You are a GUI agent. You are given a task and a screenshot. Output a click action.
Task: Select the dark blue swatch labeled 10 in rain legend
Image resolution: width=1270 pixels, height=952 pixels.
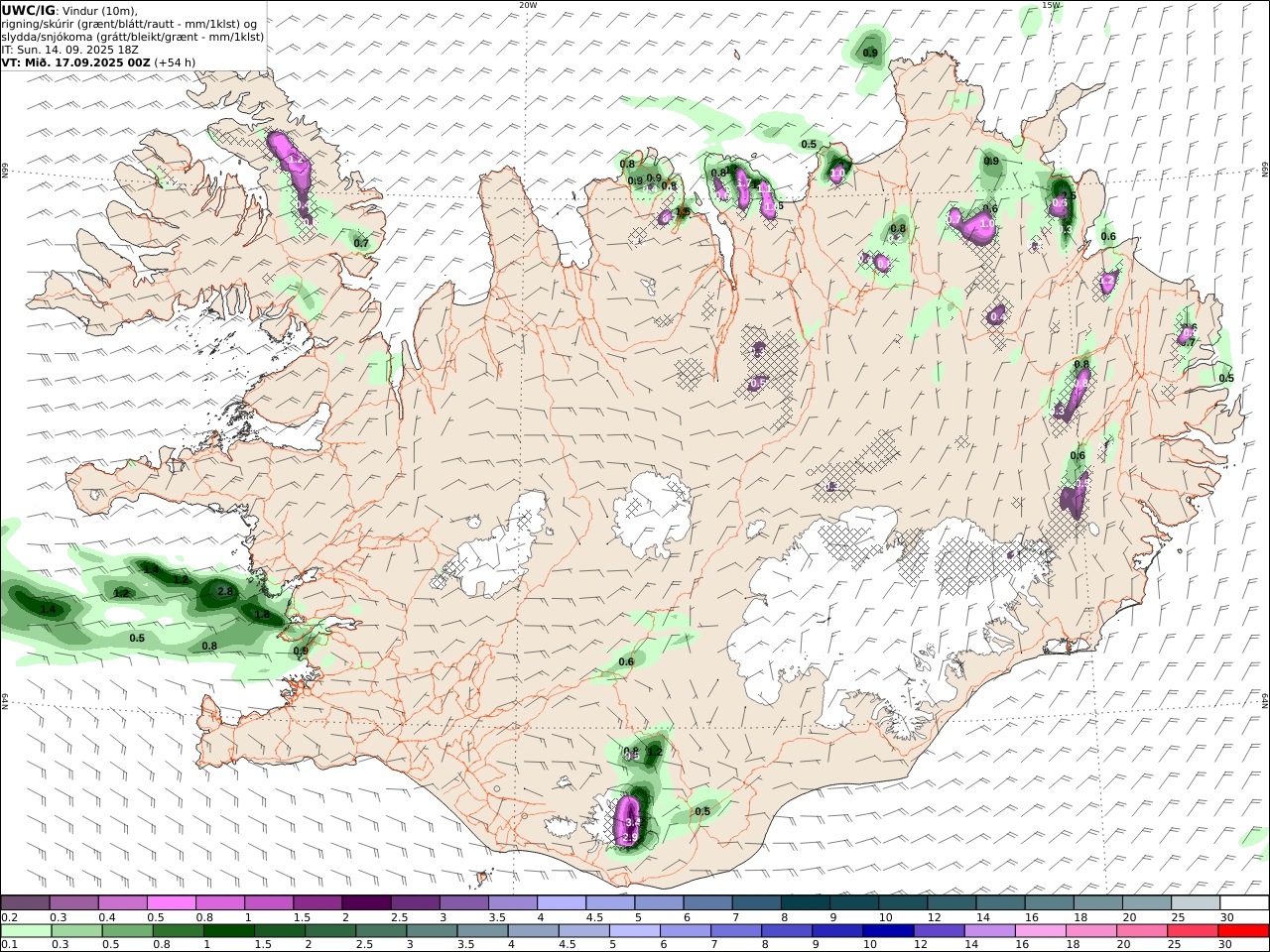coord(886,931)
